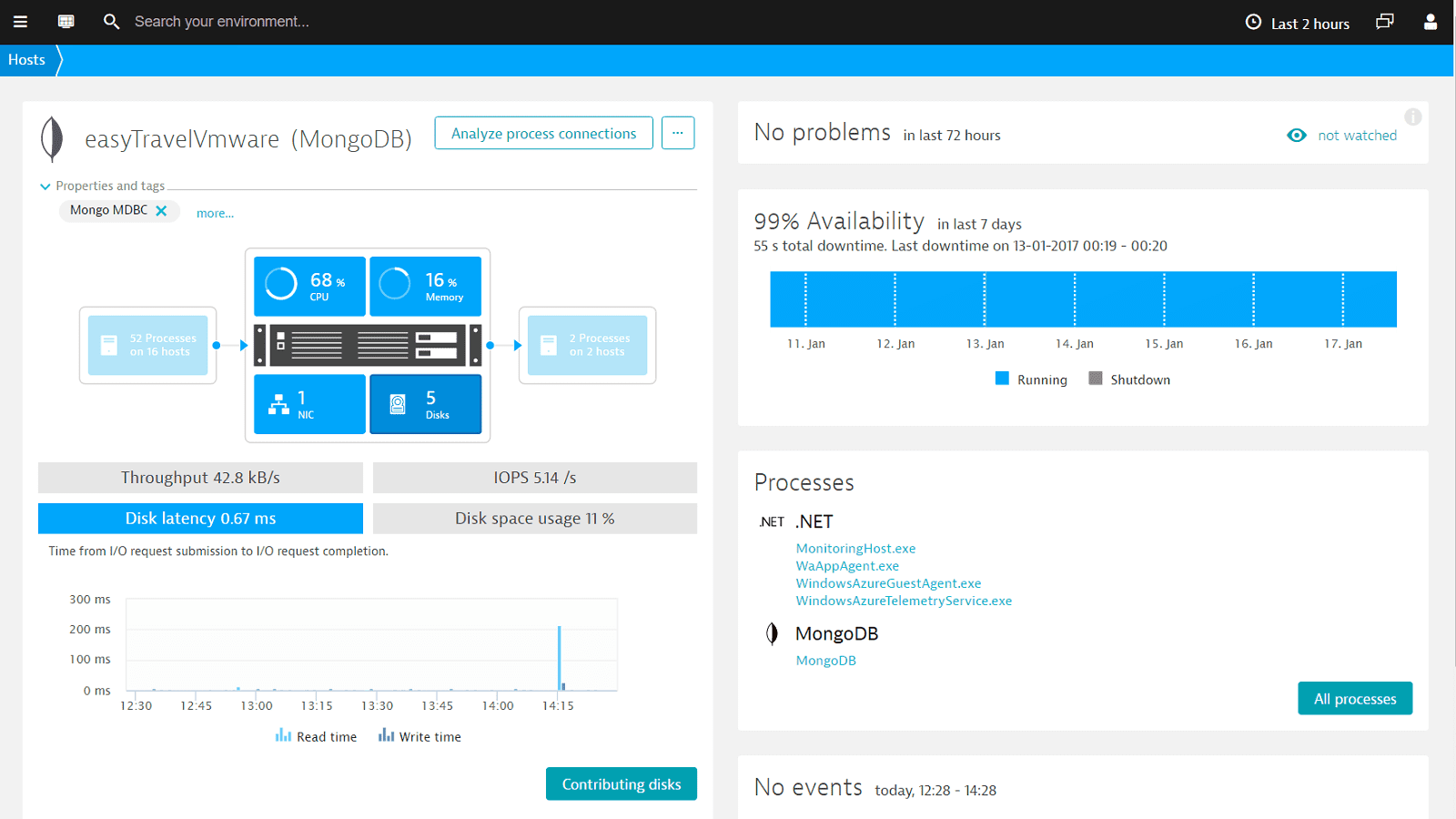Open the MongoDB process link
The width and height of the screenshot is (1456, 819).
825,661
